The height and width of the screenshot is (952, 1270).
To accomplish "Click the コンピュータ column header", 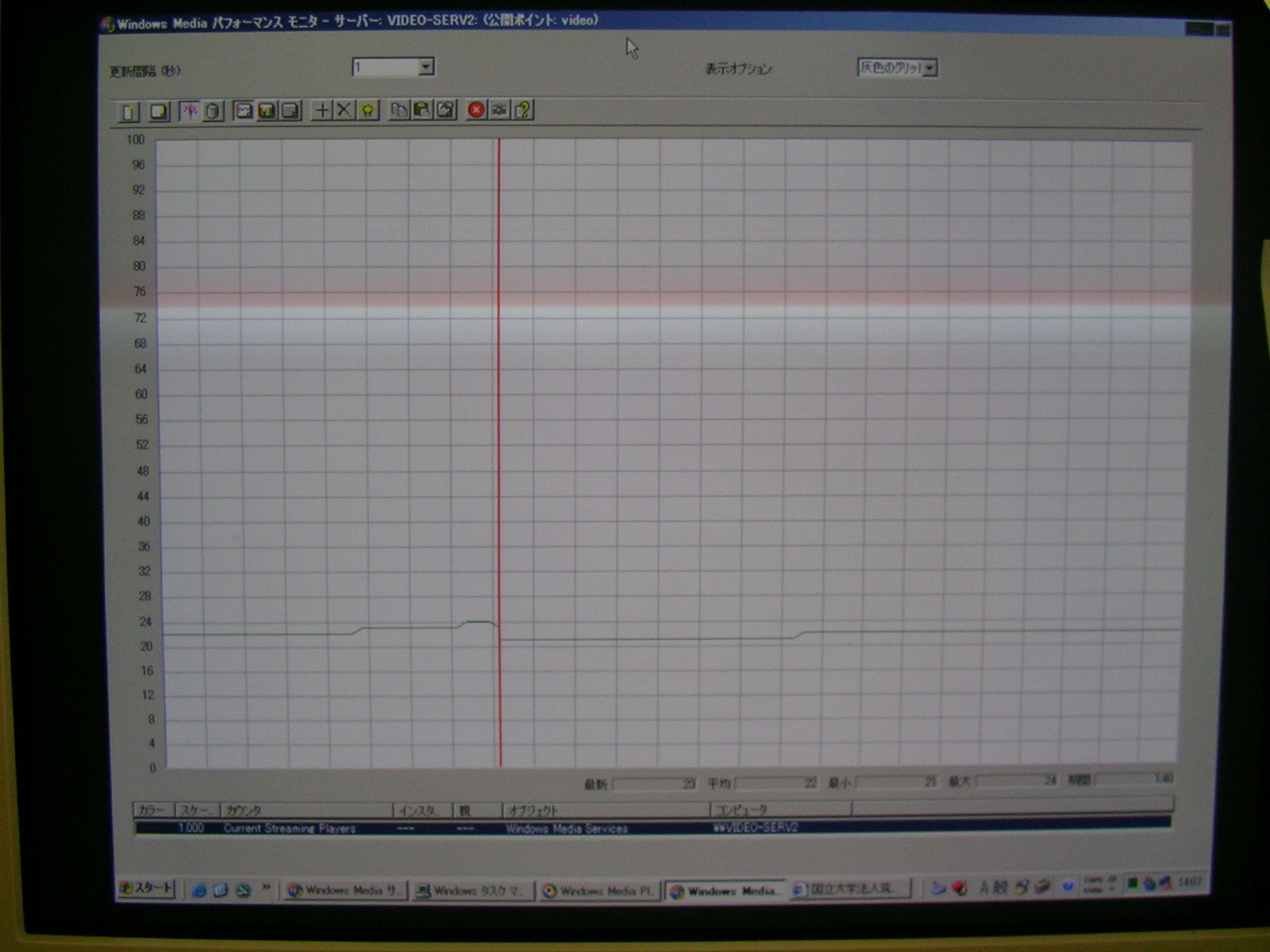I will pyautogui.click(x=781, y=809).
